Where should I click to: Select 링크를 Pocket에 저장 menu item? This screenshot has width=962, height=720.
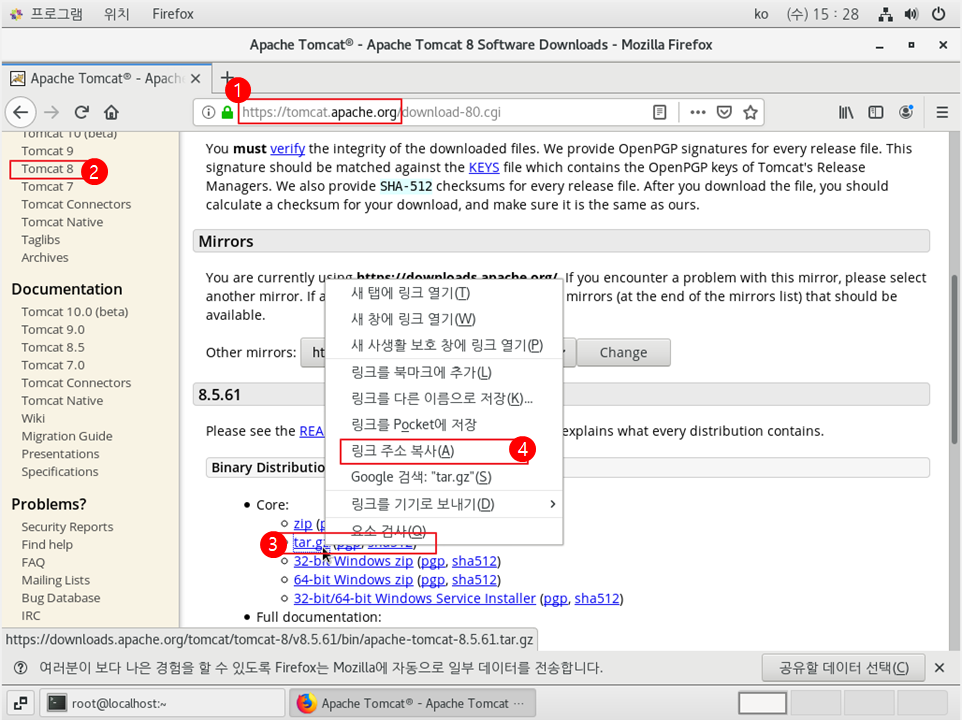coord(444,424)
